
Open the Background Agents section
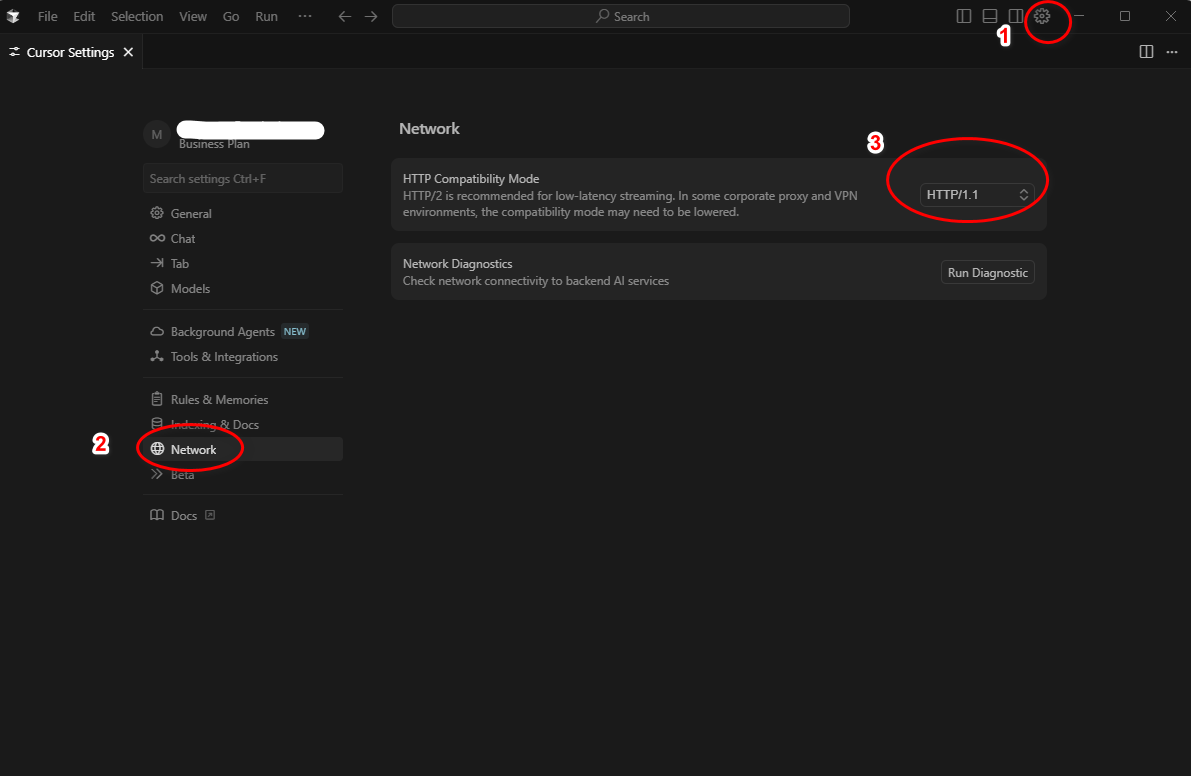point(242,332)
